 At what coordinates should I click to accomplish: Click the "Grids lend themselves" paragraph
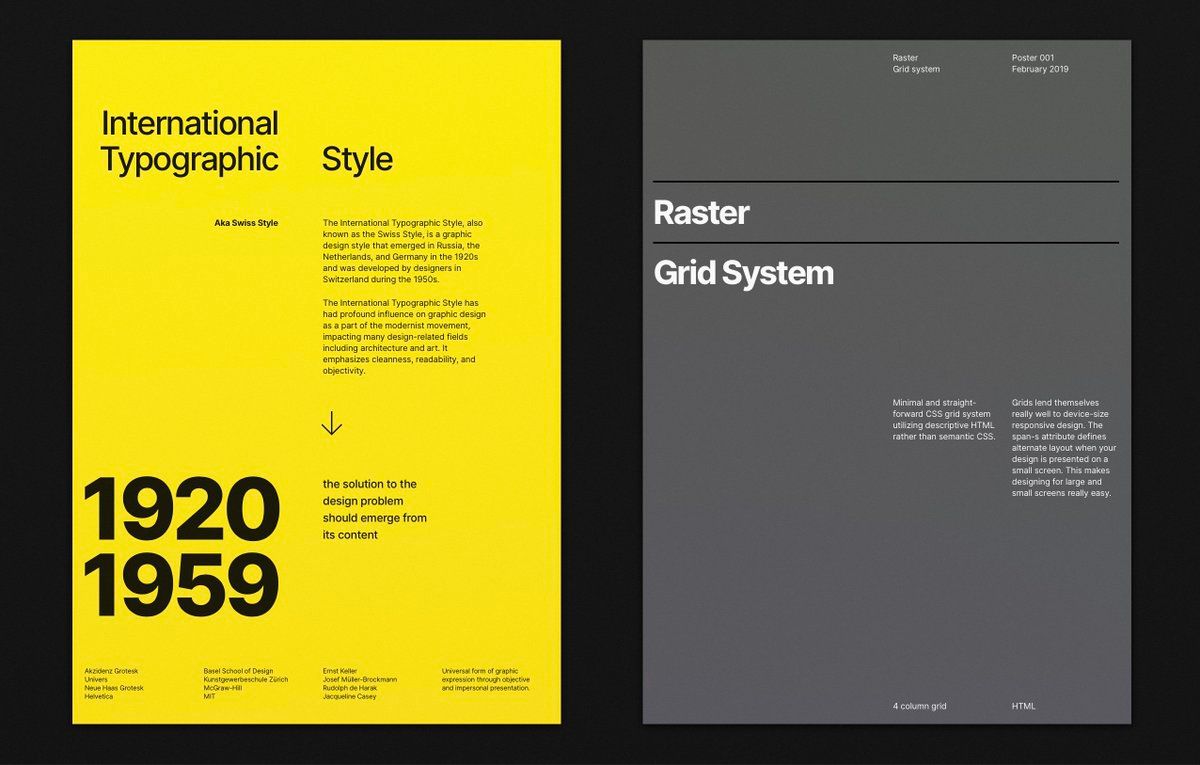pos(1064,447)
